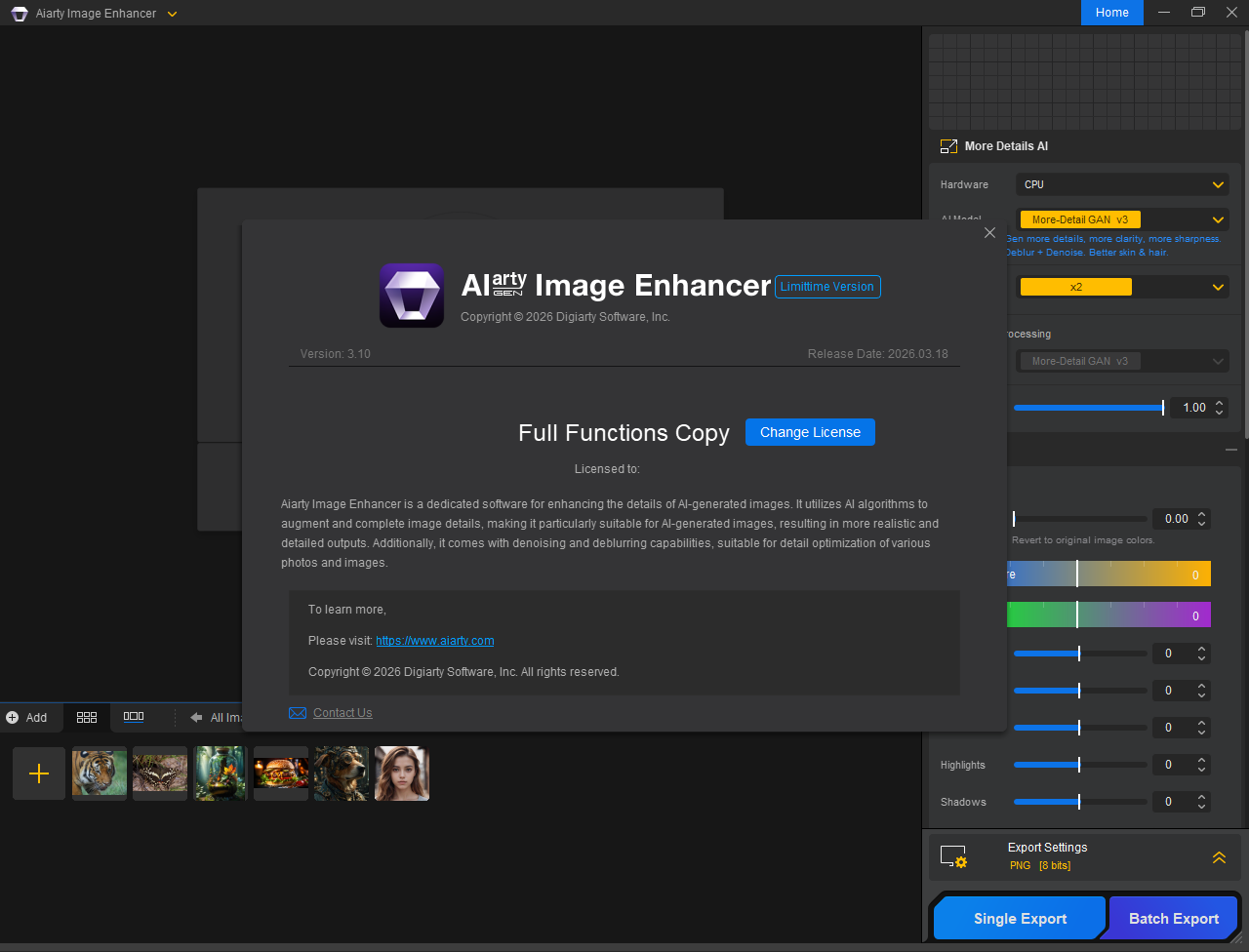Click the Limittime Version badge
1249x952 pixels.
(x=827, y=287)
